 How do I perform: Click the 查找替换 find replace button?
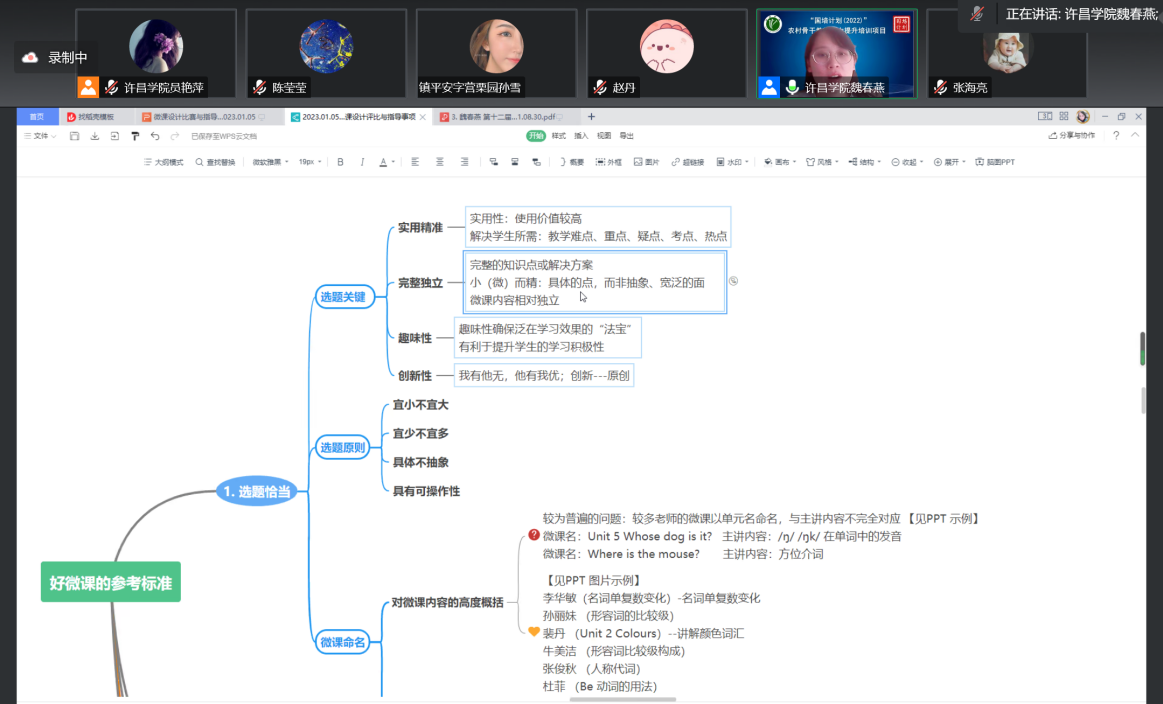[x=215, y=162]
